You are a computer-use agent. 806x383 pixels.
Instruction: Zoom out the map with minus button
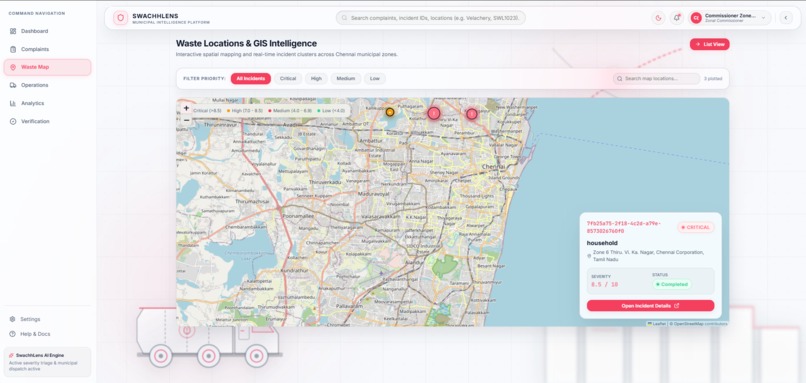[187, 120]
